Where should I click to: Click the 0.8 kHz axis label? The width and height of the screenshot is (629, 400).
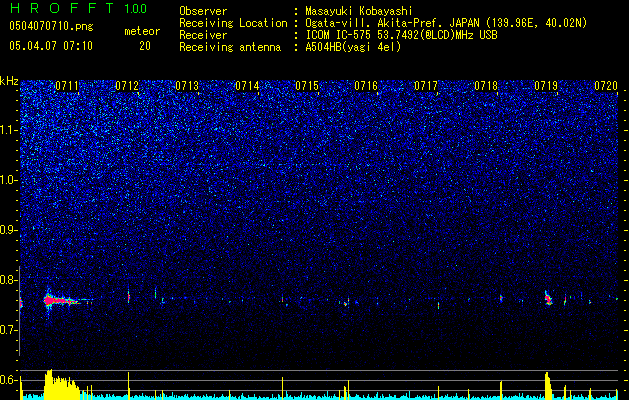click(x=9, y=280)
